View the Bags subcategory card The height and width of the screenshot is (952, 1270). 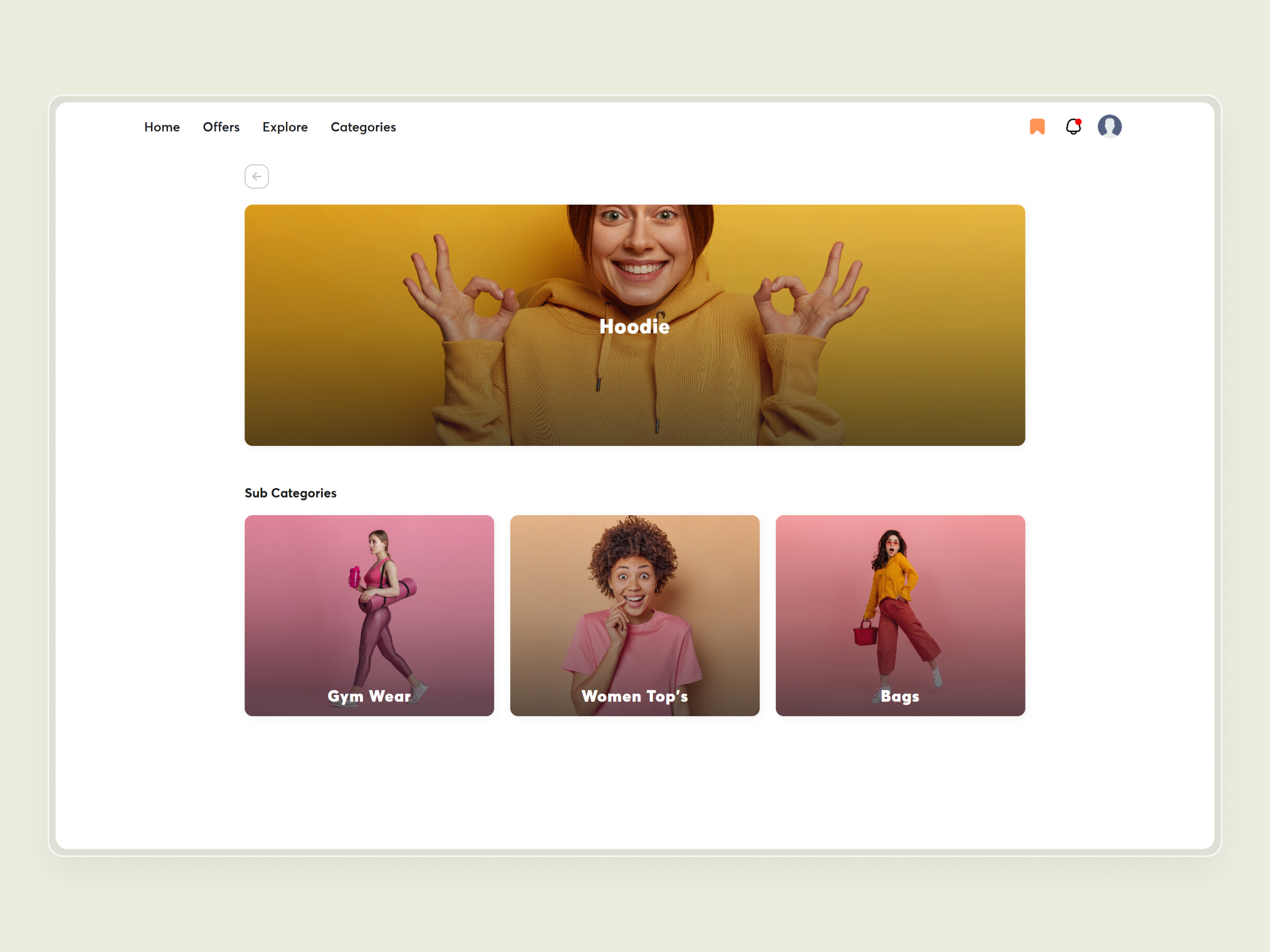[900, 615]
